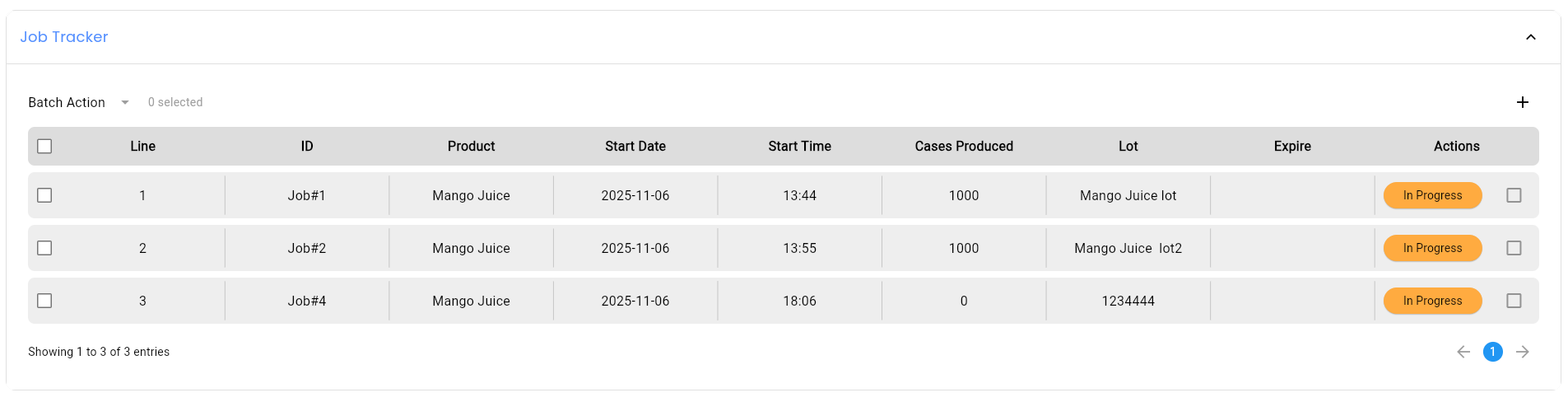Collapse the Job Tracker panel chevron

[1530, 37]
